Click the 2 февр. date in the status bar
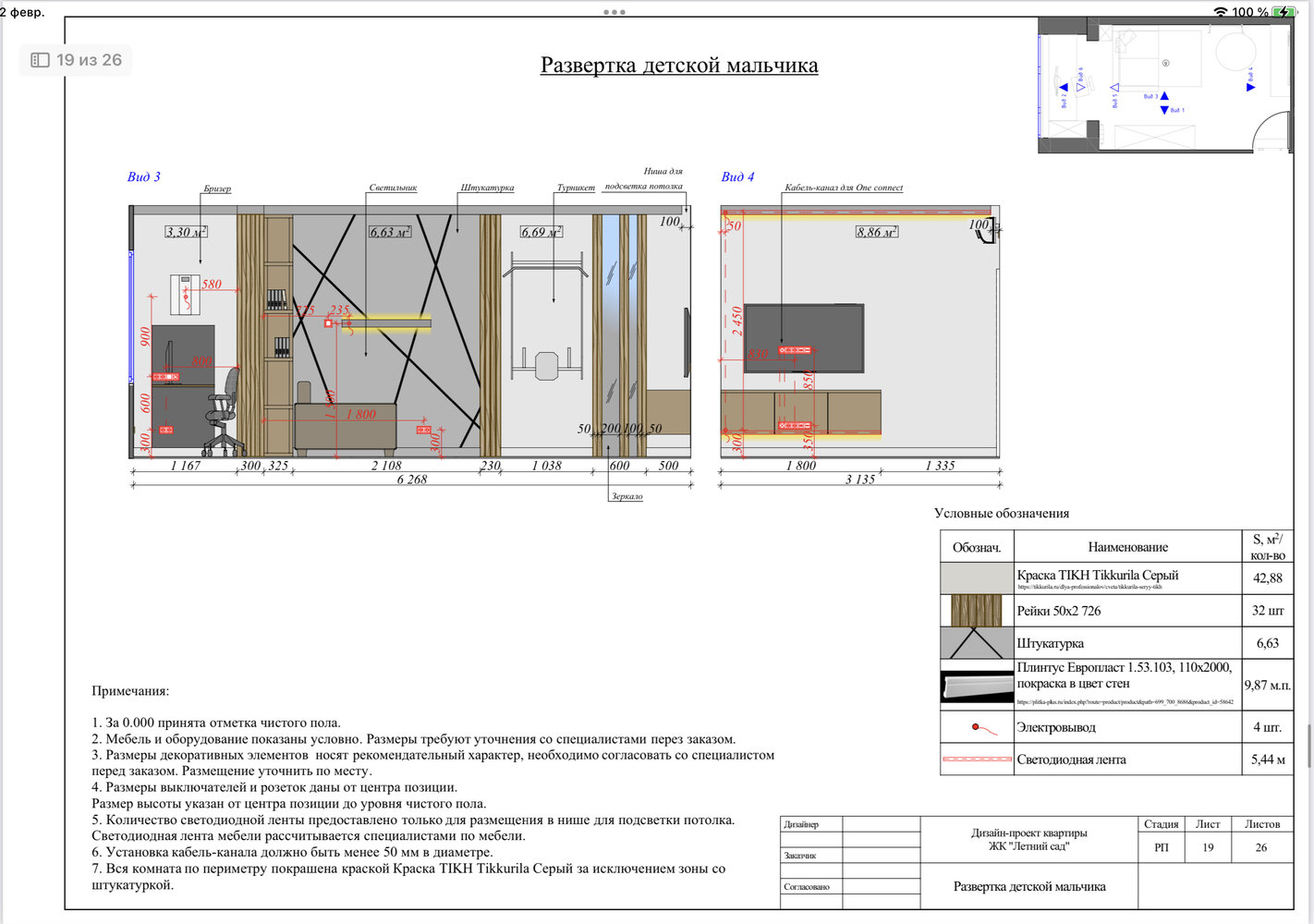 pos(22,12)
